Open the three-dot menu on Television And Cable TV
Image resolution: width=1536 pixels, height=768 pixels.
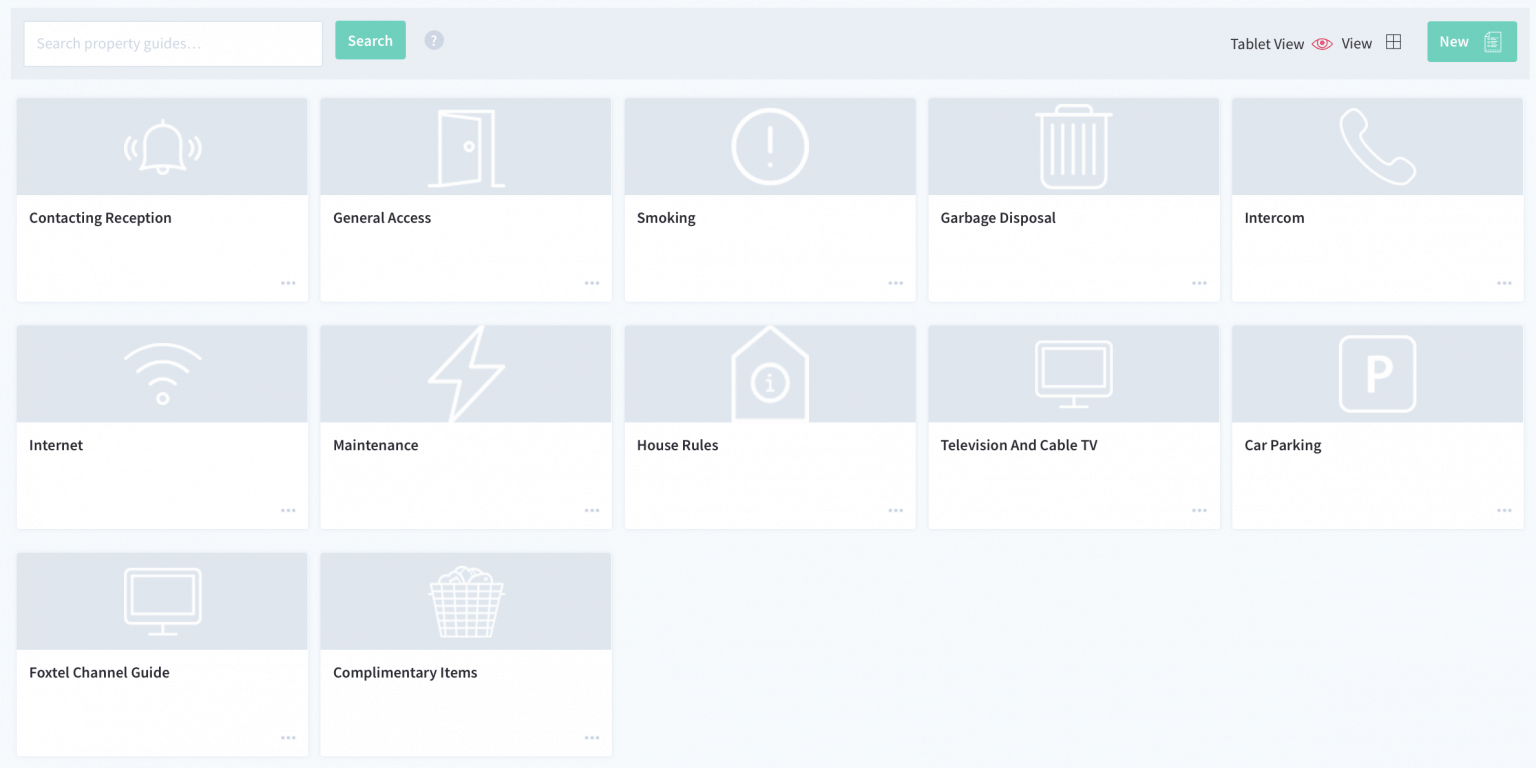click(x=1199, y=511)
